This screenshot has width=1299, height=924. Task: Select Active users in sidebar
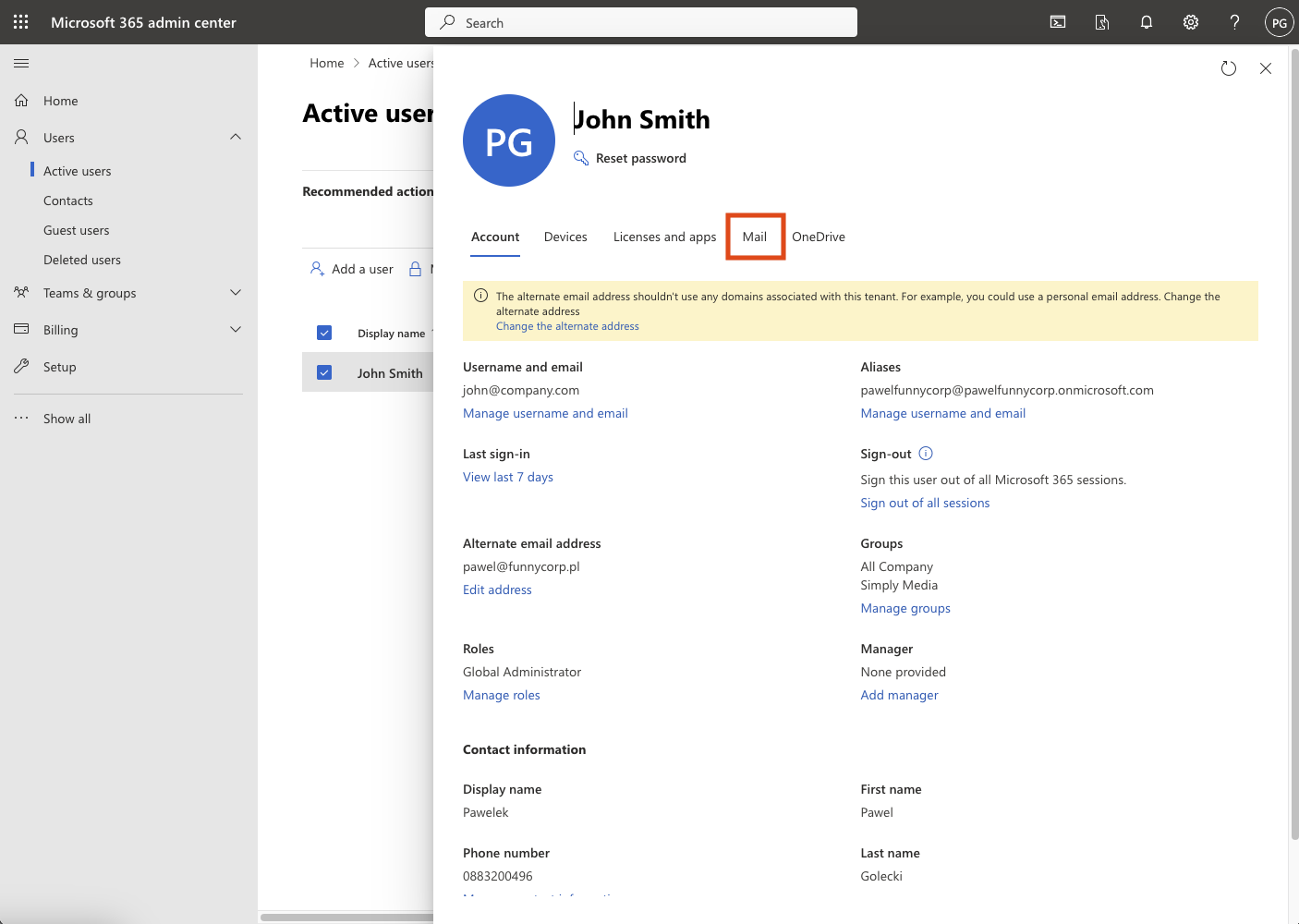pos(78,171)
